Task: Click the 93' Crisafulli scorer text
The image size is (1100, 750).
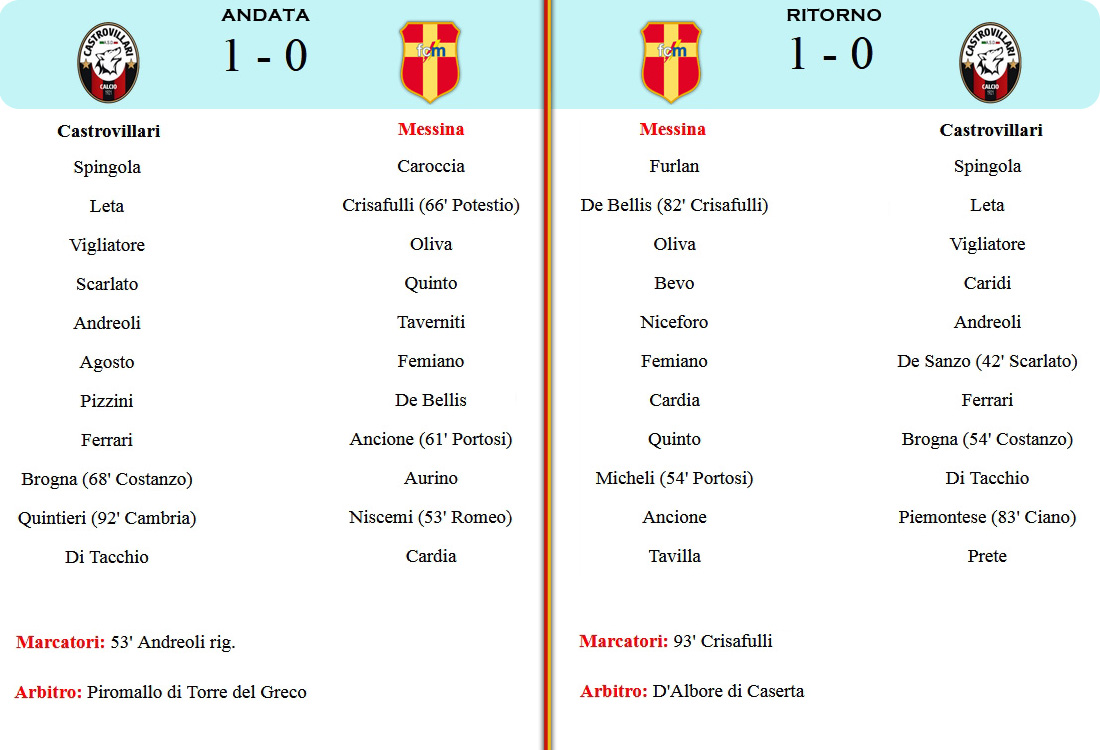Action: [723, 641]
